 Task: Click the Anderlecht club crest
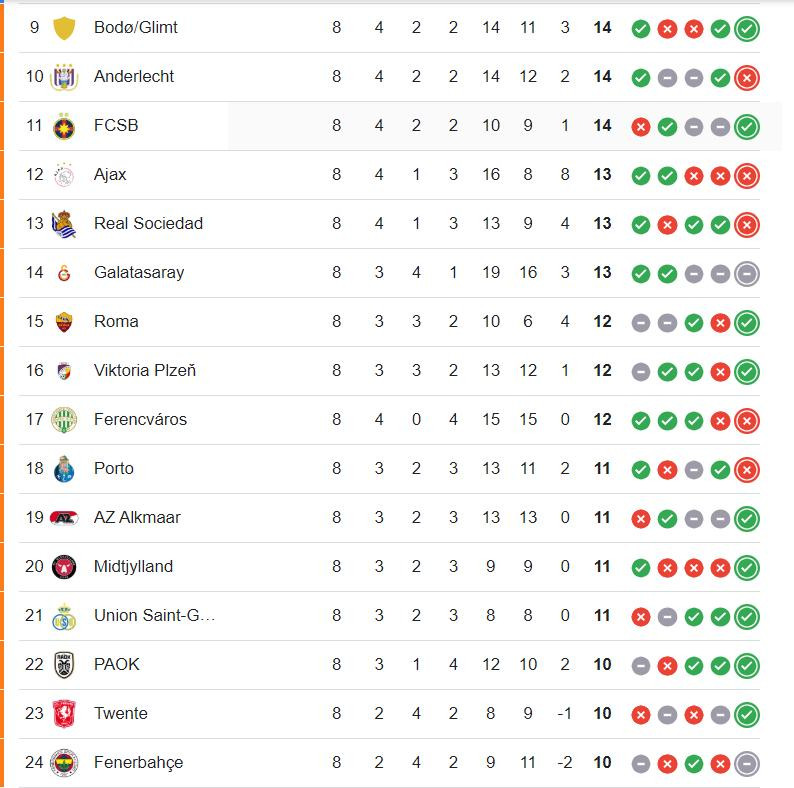tap(64, 77)
